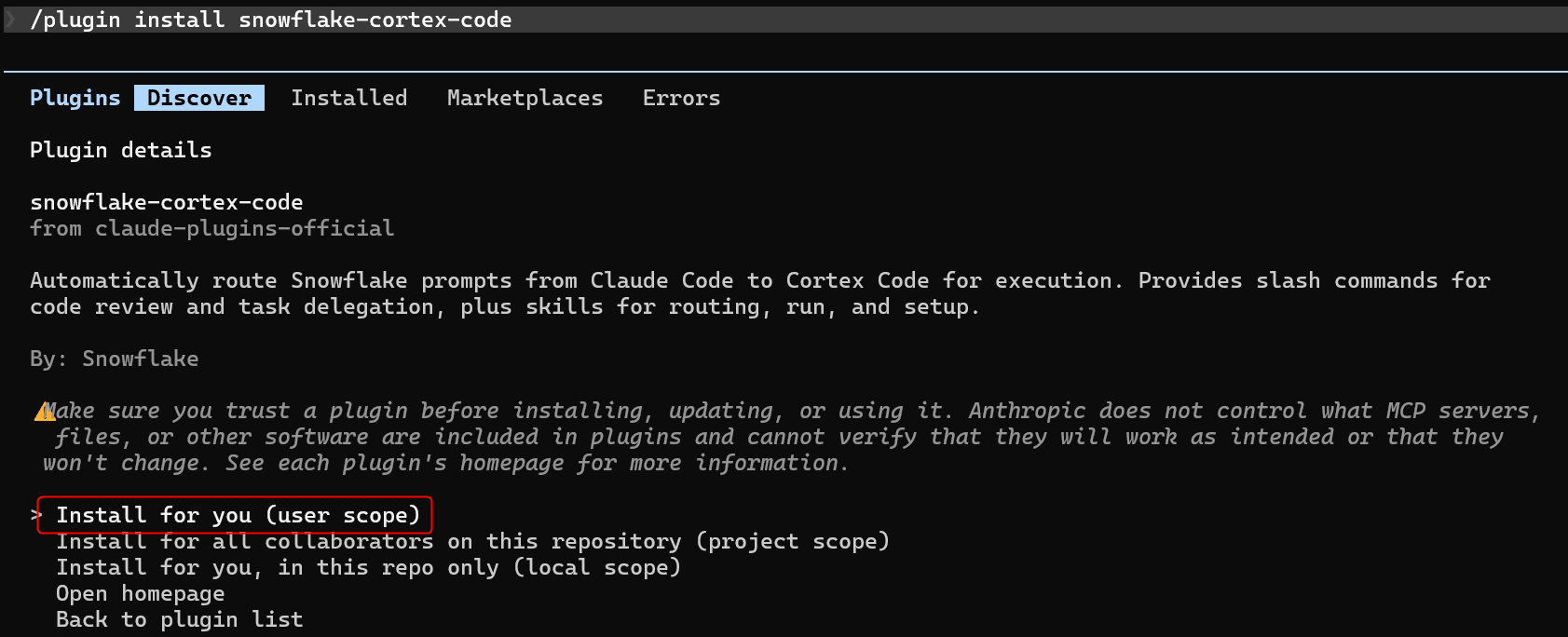Viewport: 1568px width, 637px height.
Task: Open the Installed tab
Action: [x=349, y=98]
